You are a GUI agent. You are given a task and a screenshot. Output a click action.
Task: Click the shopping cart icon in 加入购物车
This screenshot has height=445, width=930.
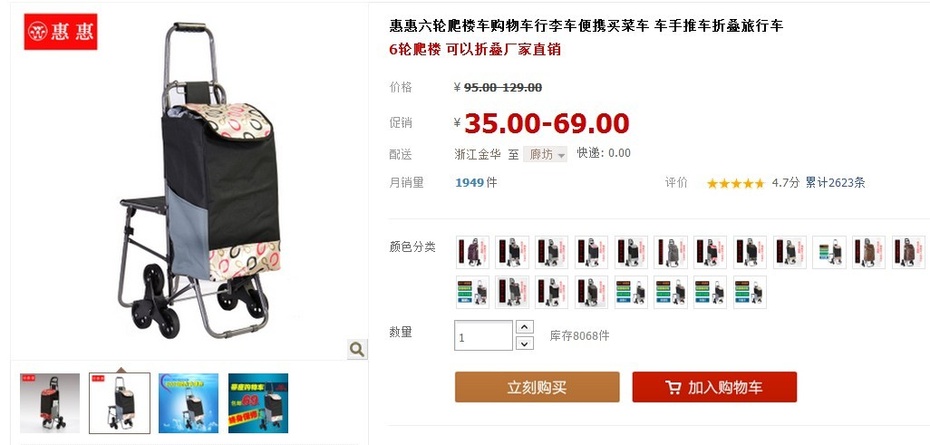click(x=673, y=388)
